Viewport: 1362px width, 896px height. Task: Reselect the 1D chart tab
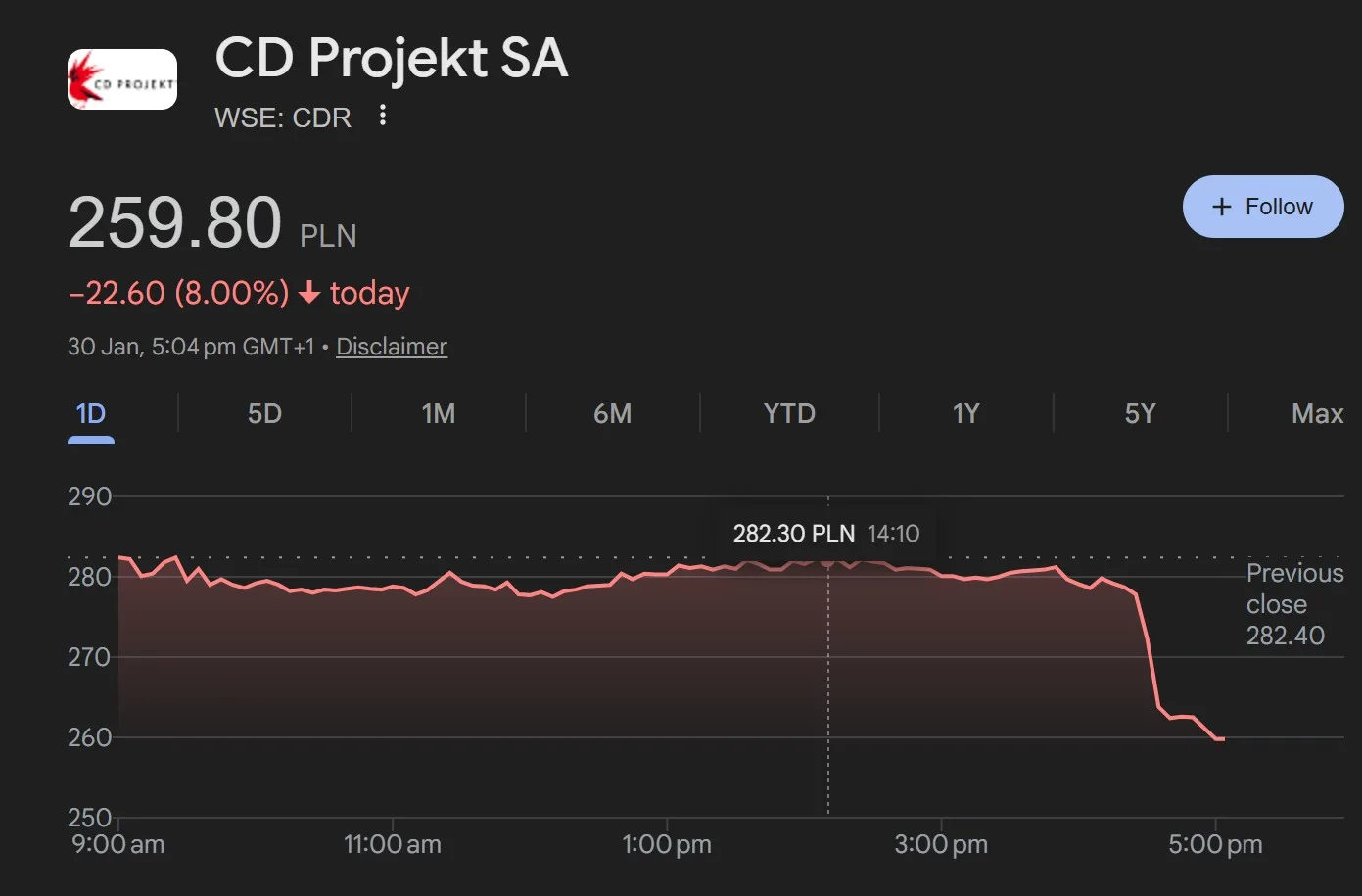click(90, 413)
